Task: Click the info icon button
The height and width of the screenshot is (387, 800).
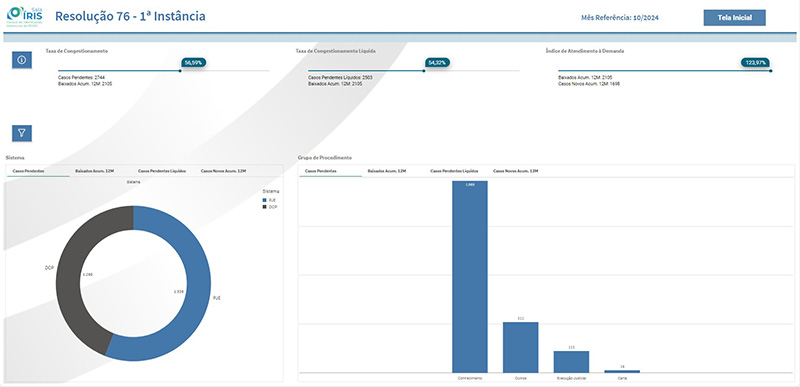Action: coord(22,60)
